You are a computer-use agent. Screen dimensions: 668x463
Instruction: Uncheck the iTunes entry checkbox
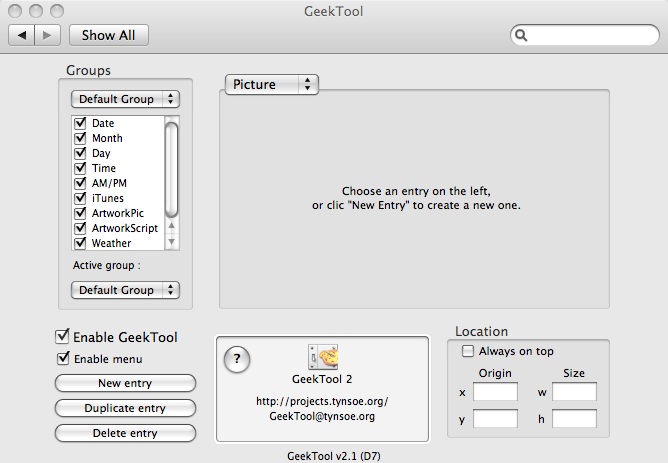coord(80,198)
